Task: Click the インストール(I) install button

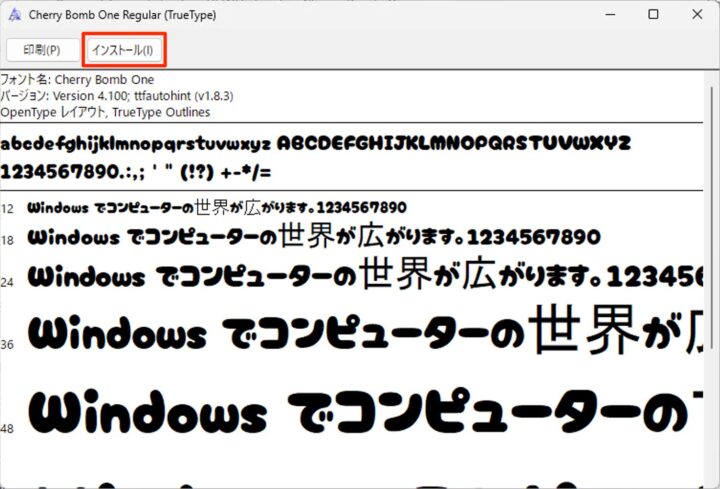Action: pyautogui.click(x=124, y=50)
